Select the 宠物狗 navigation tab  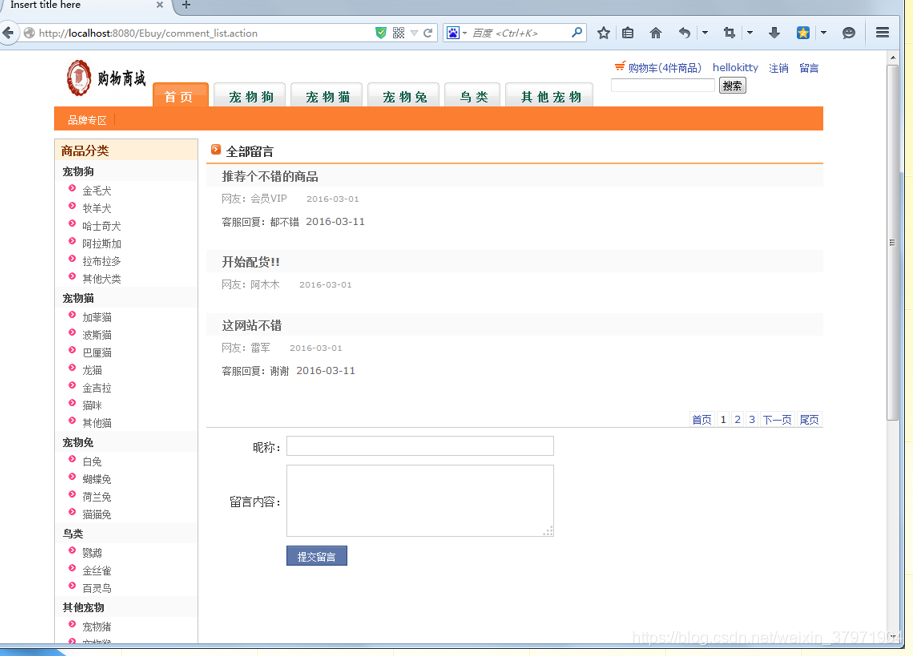tap(250, 95)
